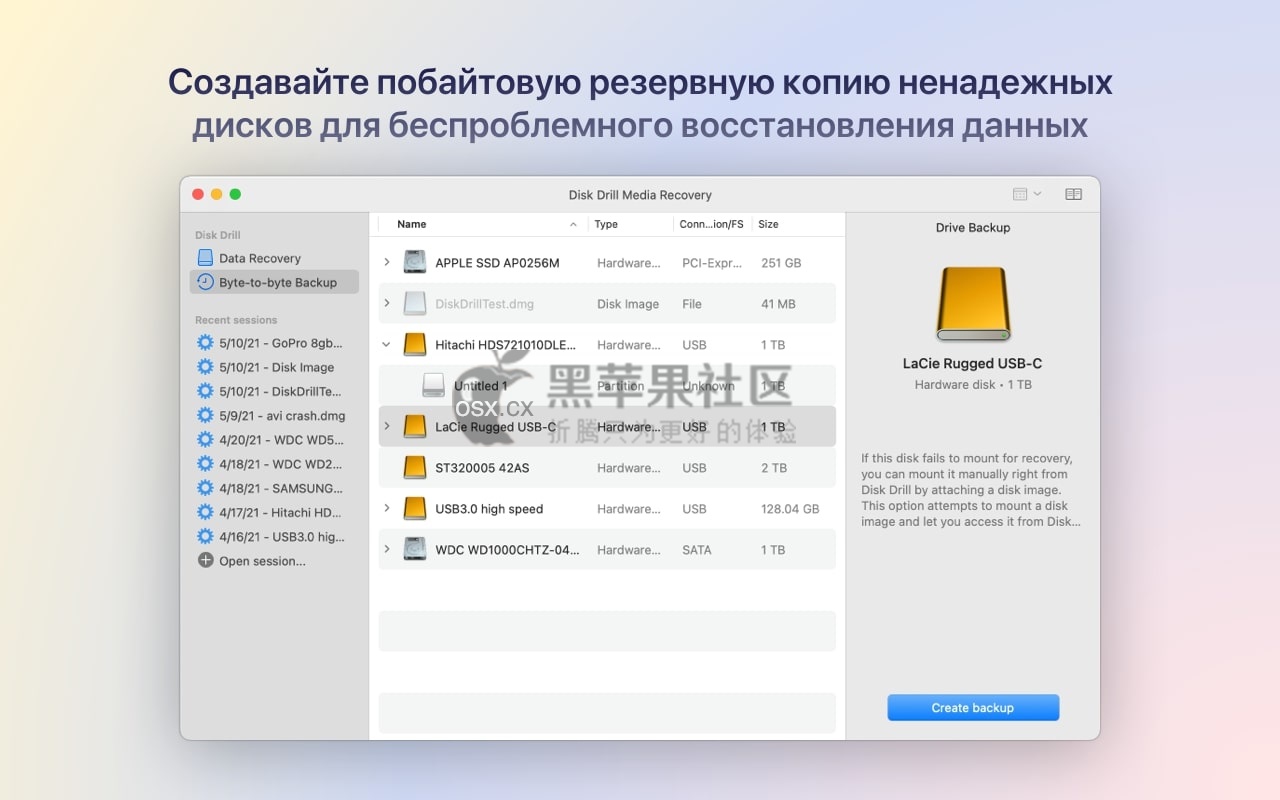
Task: Click large LaCie drive image in Drive Backup
Action: 973,303
